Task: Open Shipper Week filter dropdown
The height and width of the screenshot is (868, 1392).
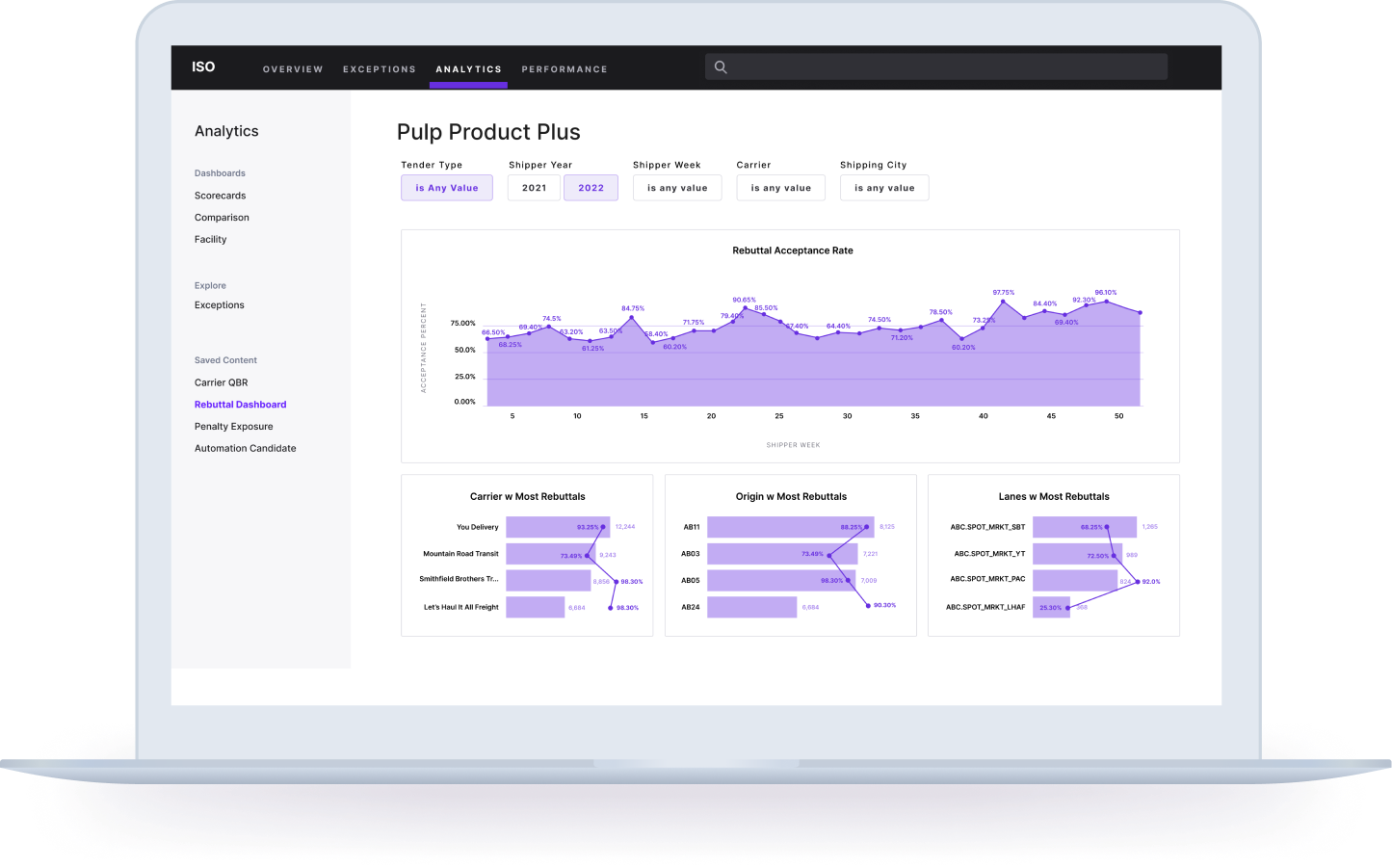Action: 677,188
